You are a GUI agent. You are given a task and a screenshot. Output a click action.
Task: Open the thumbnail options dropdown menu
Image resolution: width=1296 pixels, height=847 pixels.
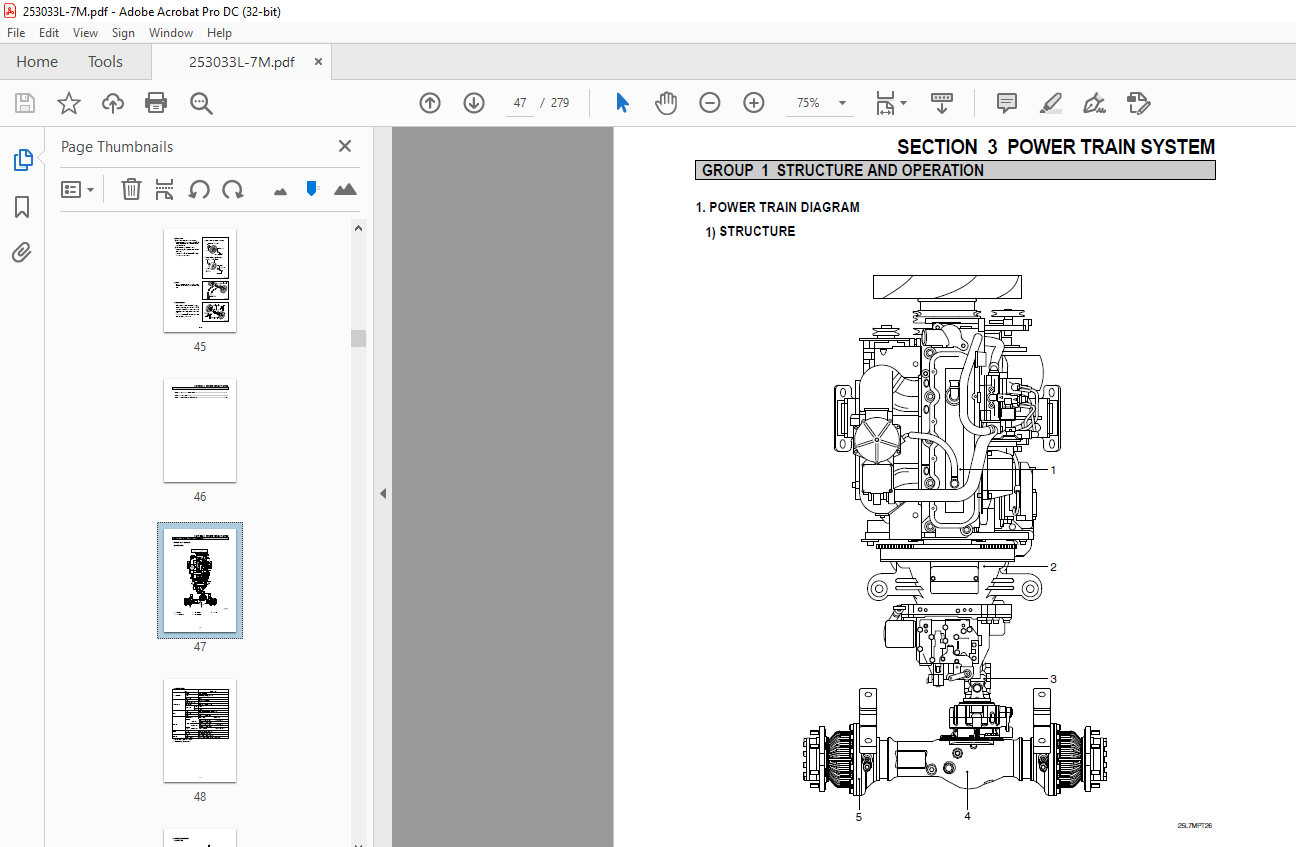pos(78,189)
